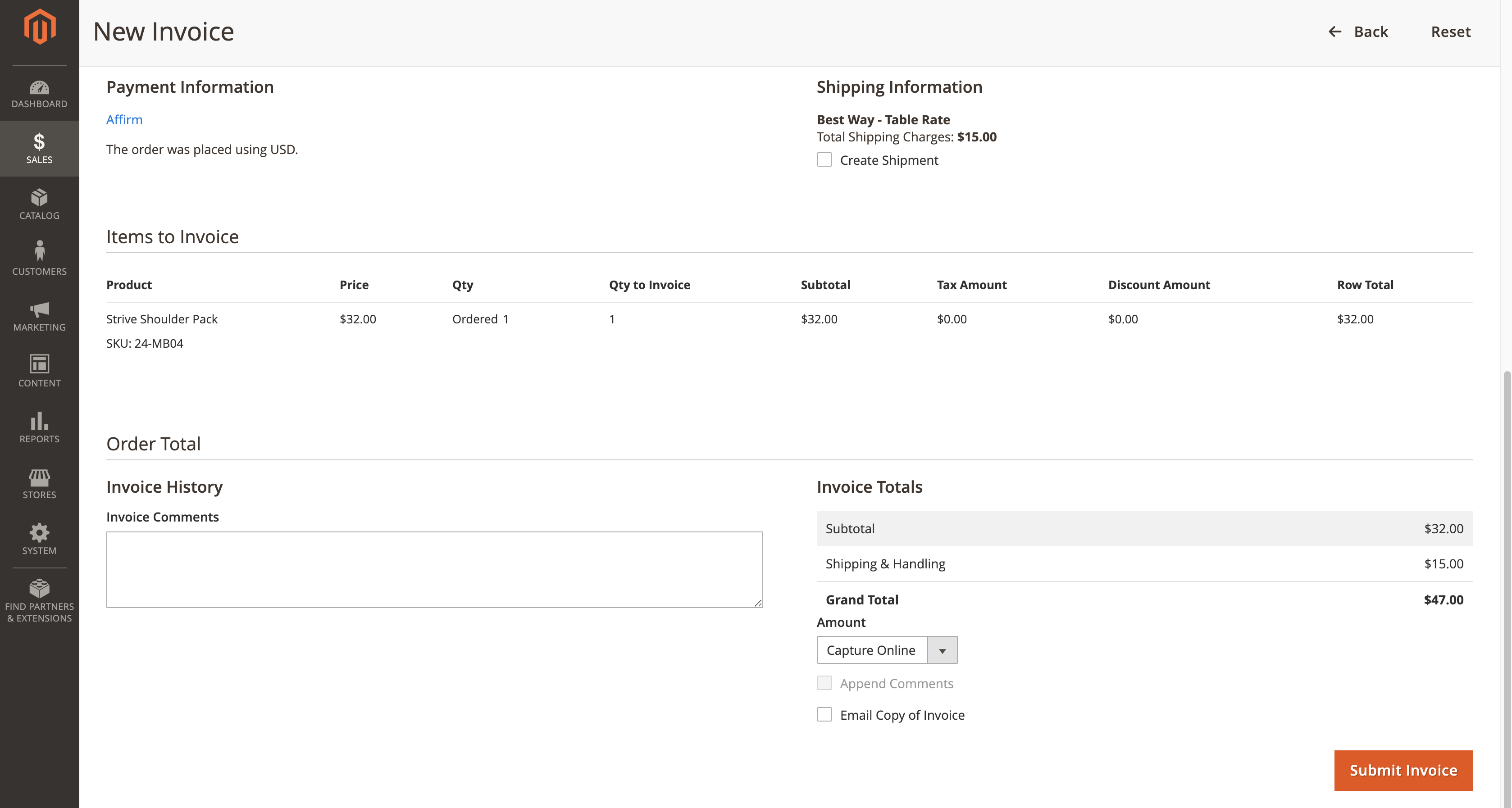
Task: Click the Back label text
Action: pos(1371,32)
